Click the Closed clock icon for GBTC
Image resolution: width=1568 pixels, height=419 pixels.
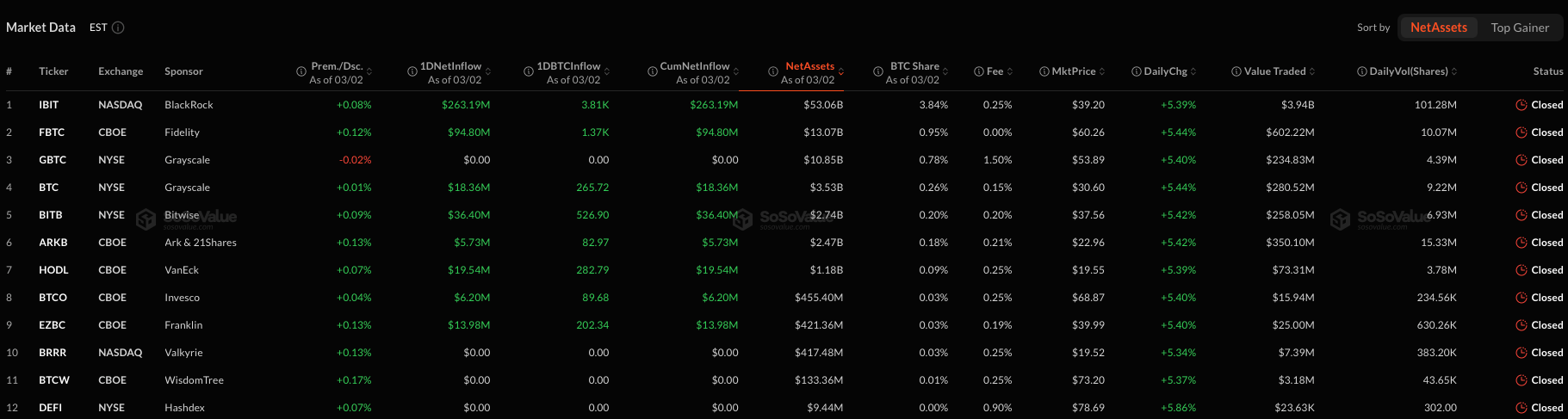pos(1522,160)
